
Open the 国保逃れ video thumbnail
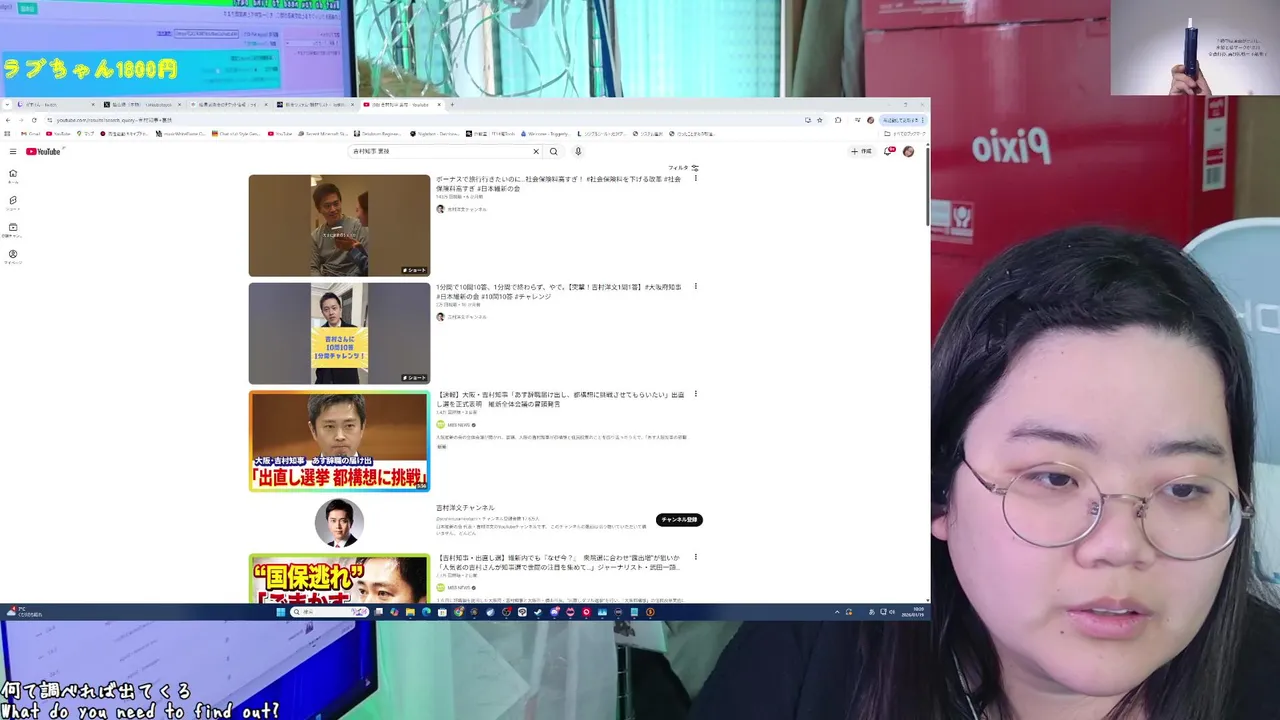[339, 579]
